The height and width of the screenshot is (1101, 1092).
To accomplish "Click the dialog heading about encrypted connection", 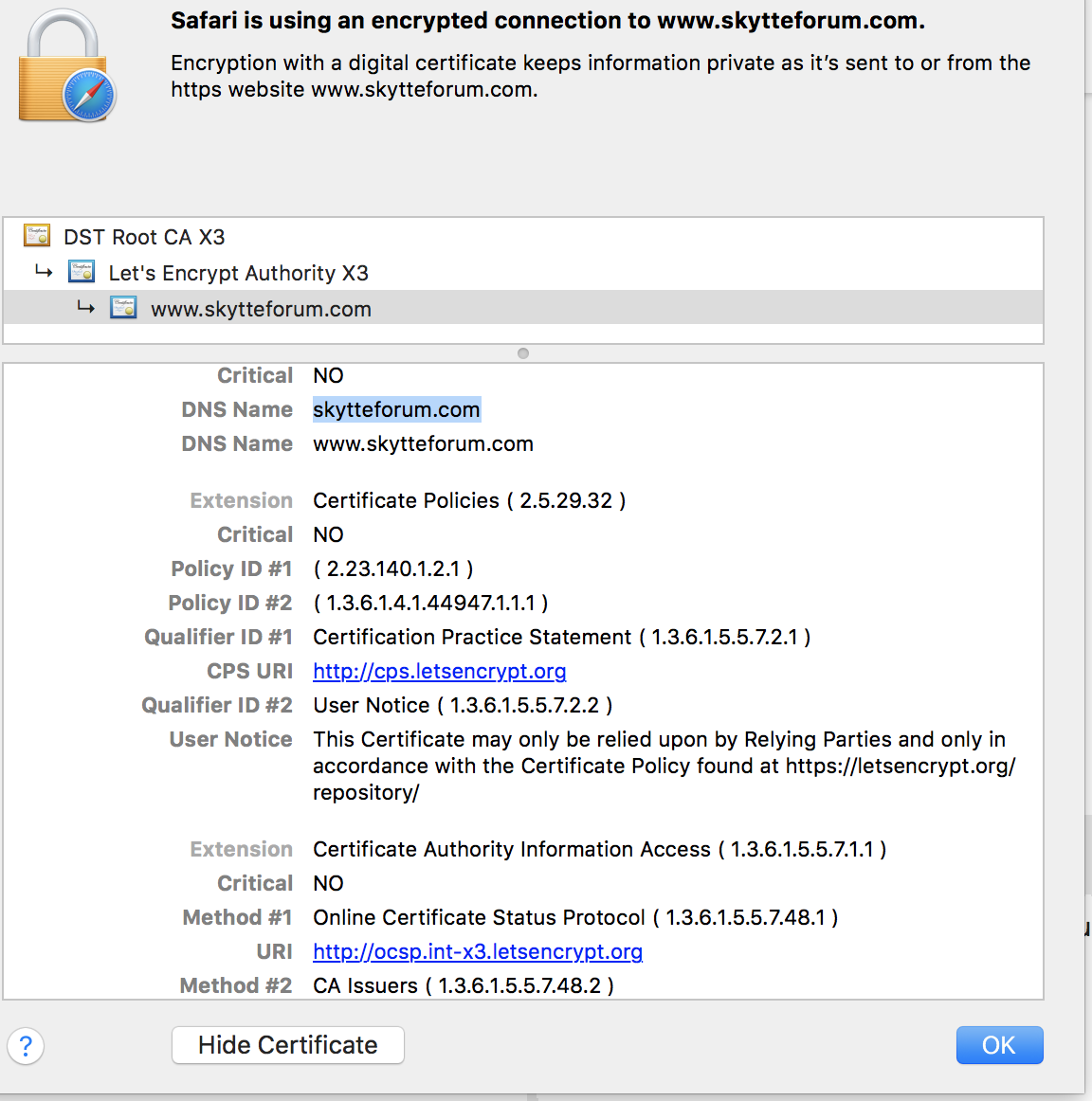I will (x=547, y=21).
